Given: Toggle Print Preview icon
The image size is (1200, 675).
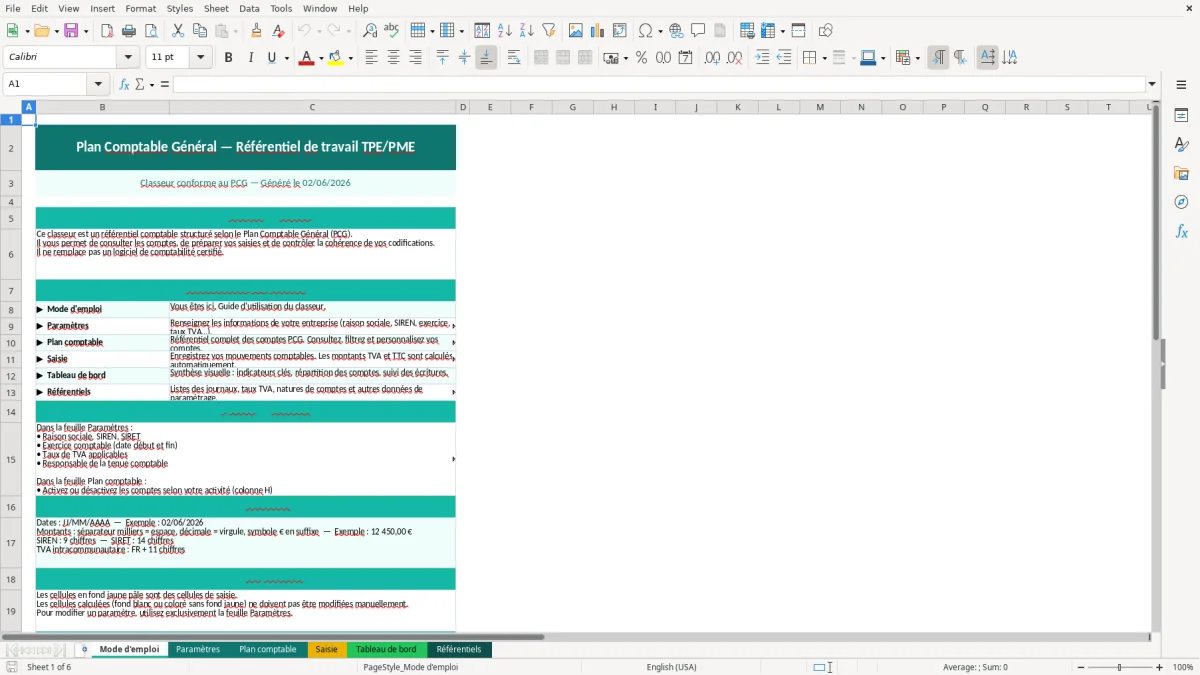Looking at the screenshot, I should pos(150,31).
